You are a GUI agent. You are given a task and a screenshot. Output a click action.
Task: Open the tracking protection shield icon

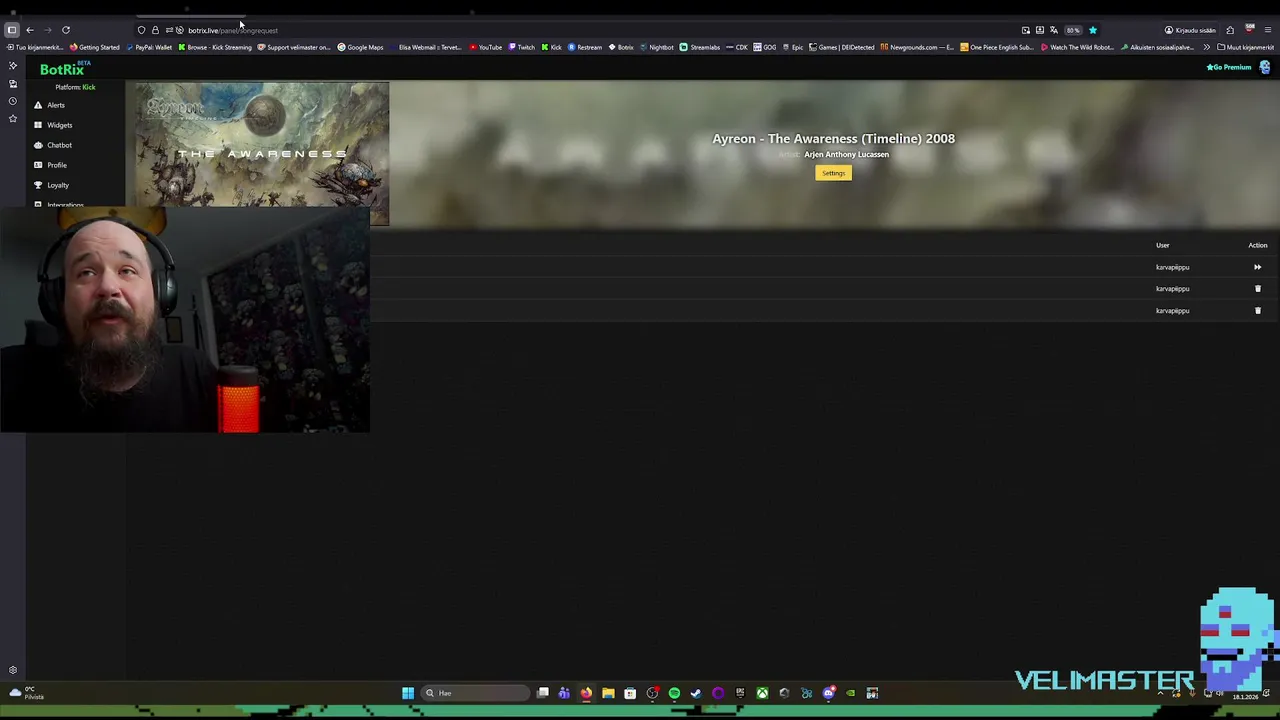click(x=142, y=30)
